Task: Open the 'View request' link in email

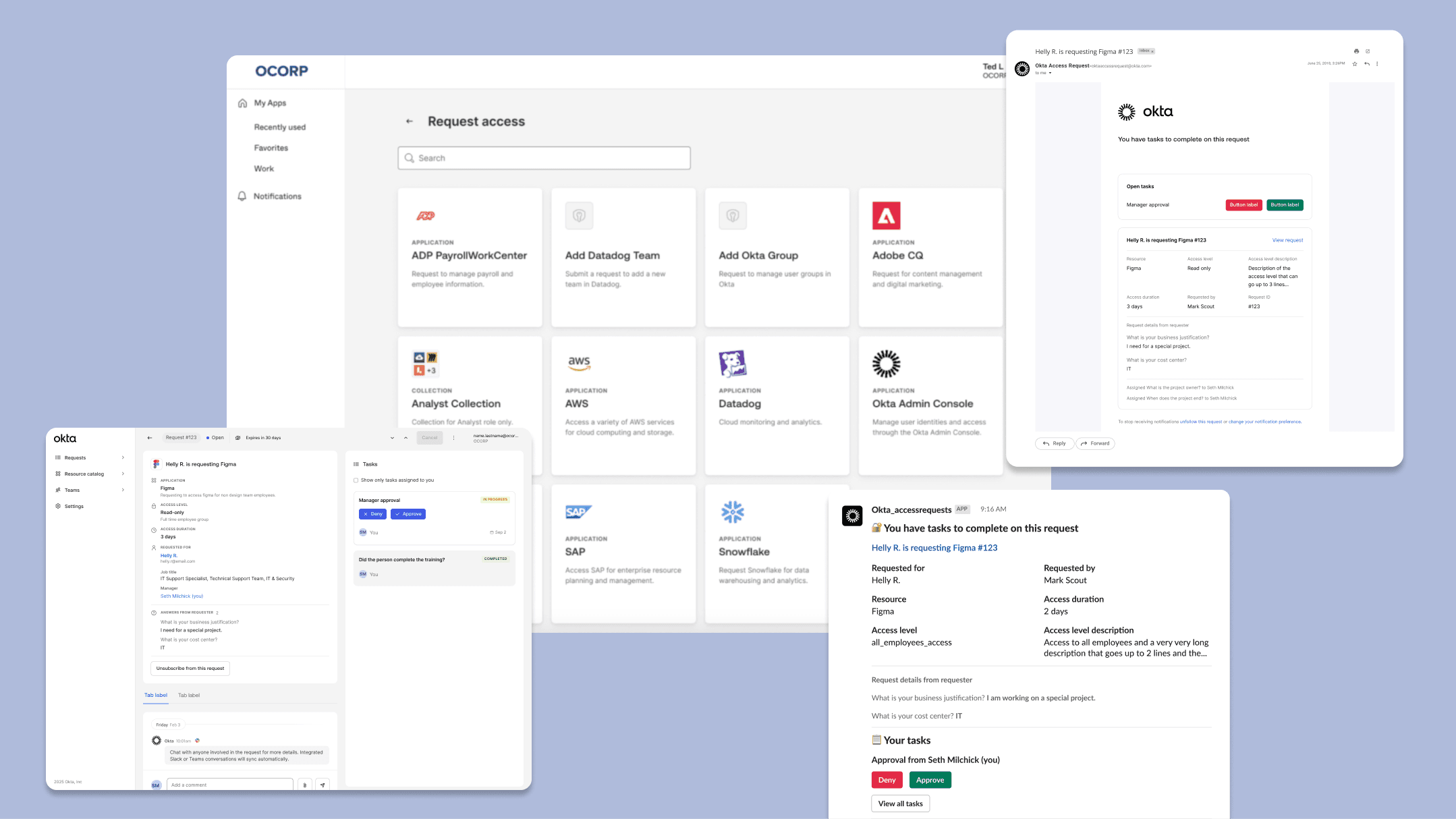Action: click(1287, 240)
